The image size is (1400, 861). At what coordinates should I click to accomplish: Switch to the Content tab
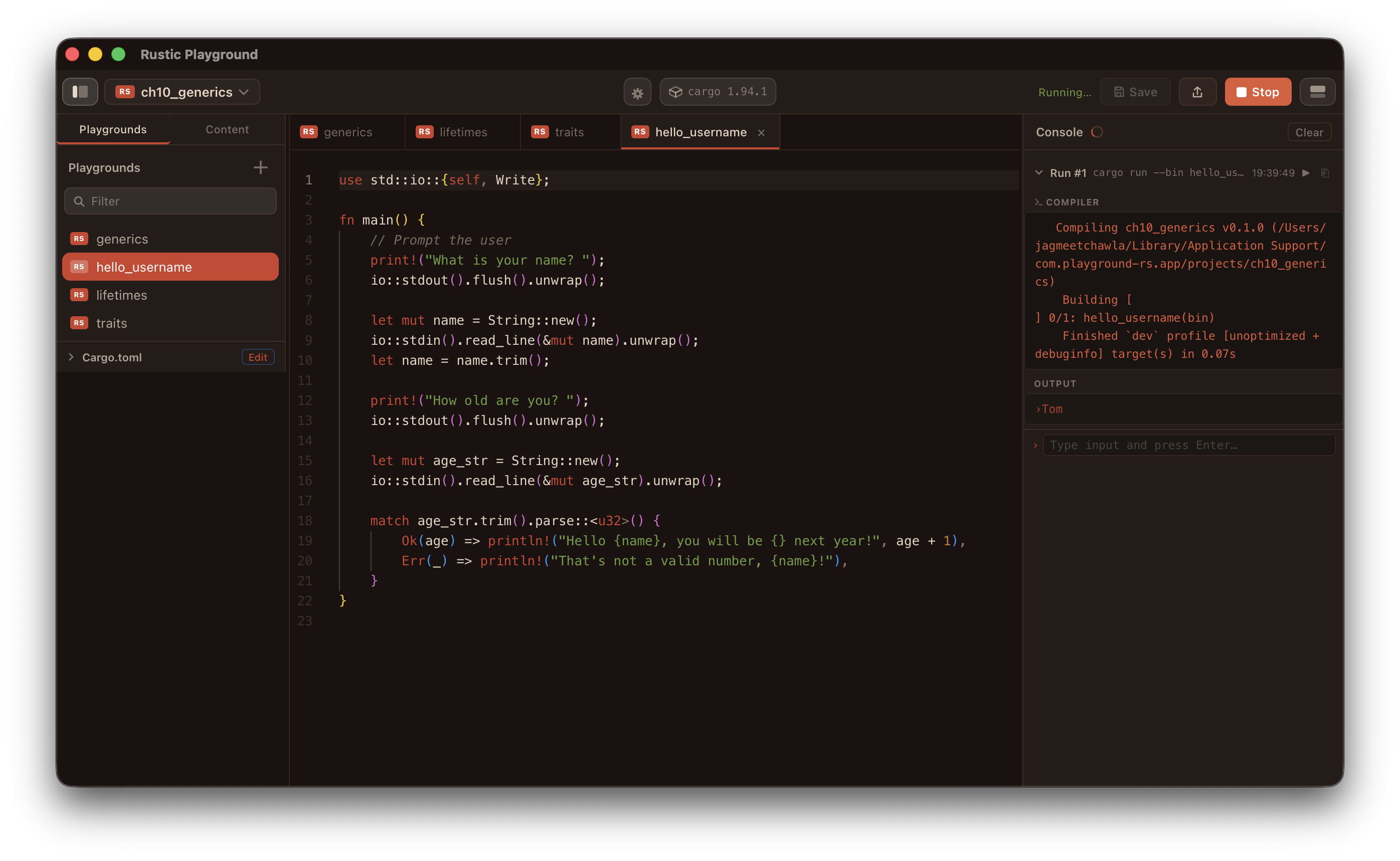(227, 129)
